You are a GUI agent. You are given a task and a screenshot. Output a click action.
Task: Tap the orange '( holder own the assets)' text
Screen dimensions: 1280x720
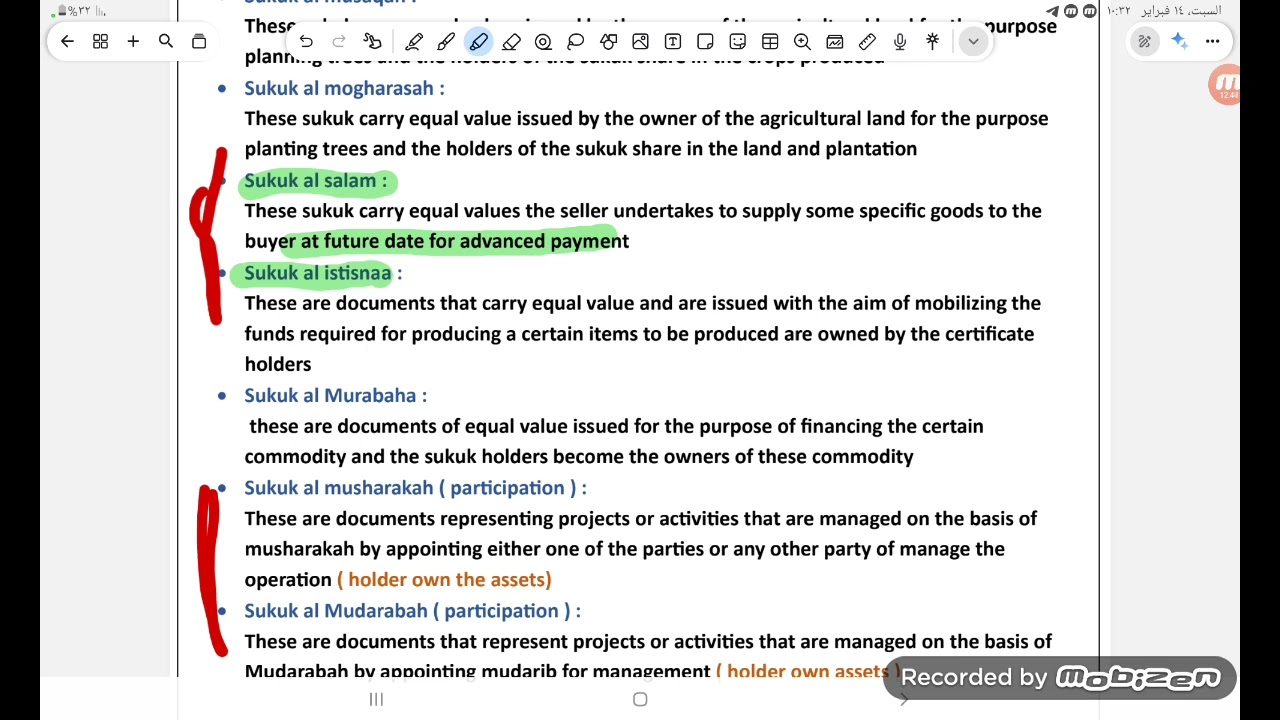[444, 580]
